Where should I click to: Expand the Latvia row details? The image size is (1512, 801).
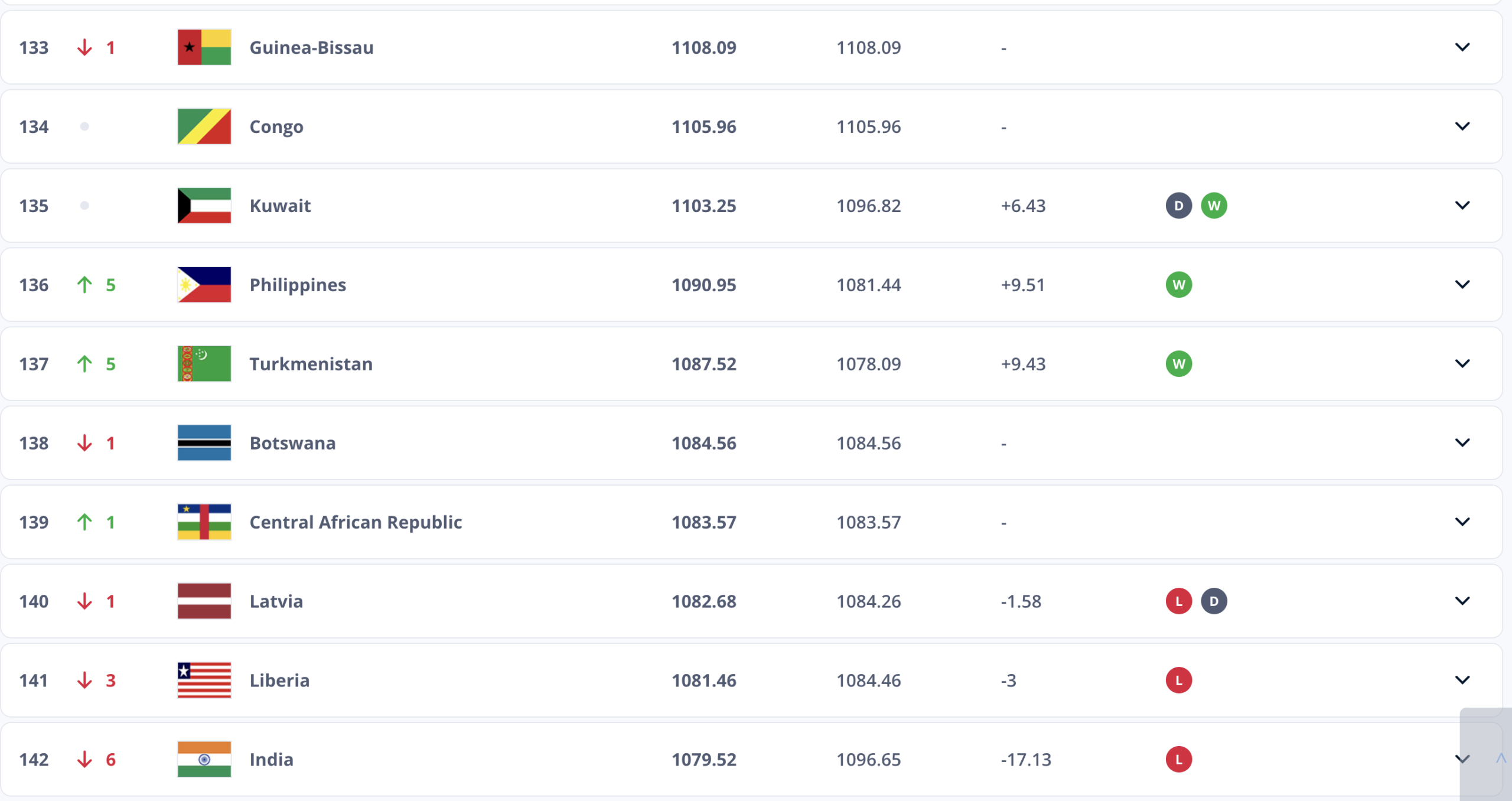tap(1462, 601)
